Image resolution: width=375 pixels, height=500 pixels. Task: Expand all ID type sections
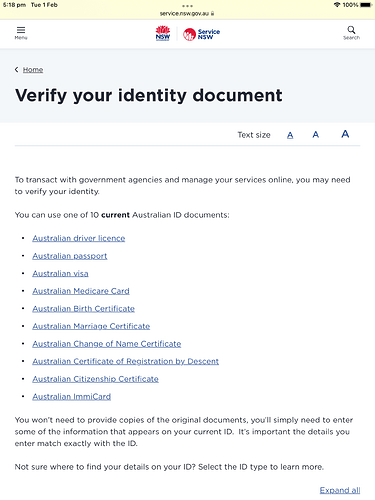click(340, 490)
